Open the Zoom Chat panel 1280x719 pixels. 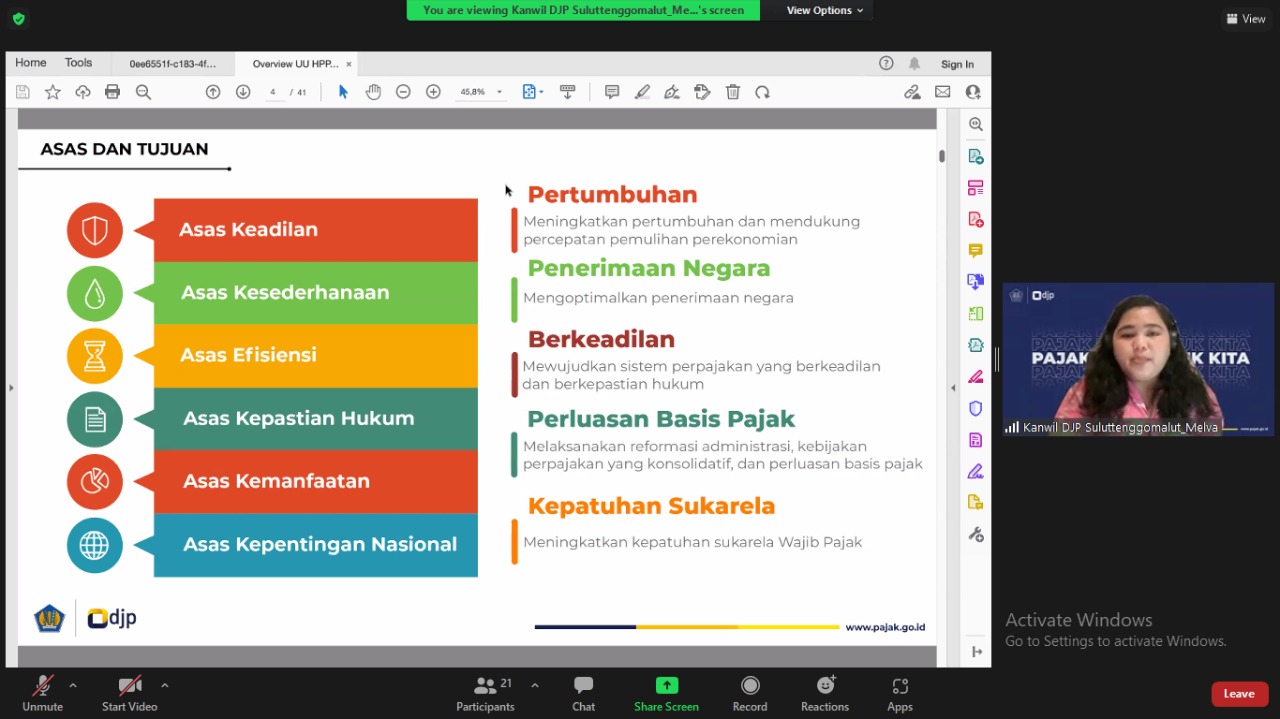(583, 693)
